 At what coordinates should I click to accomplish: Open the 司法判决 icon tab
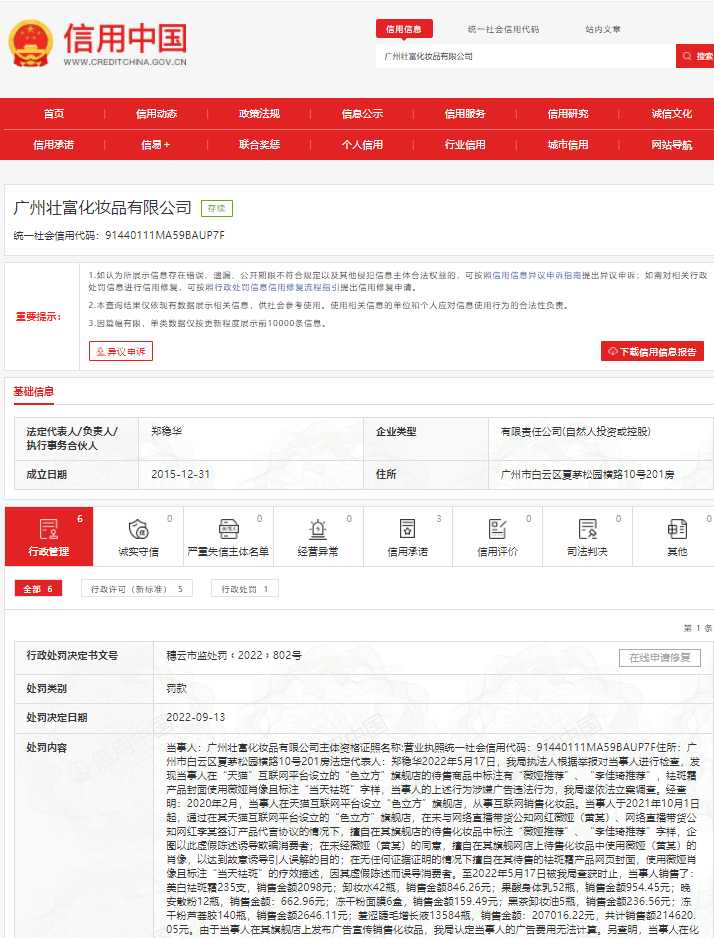[587, 537]
